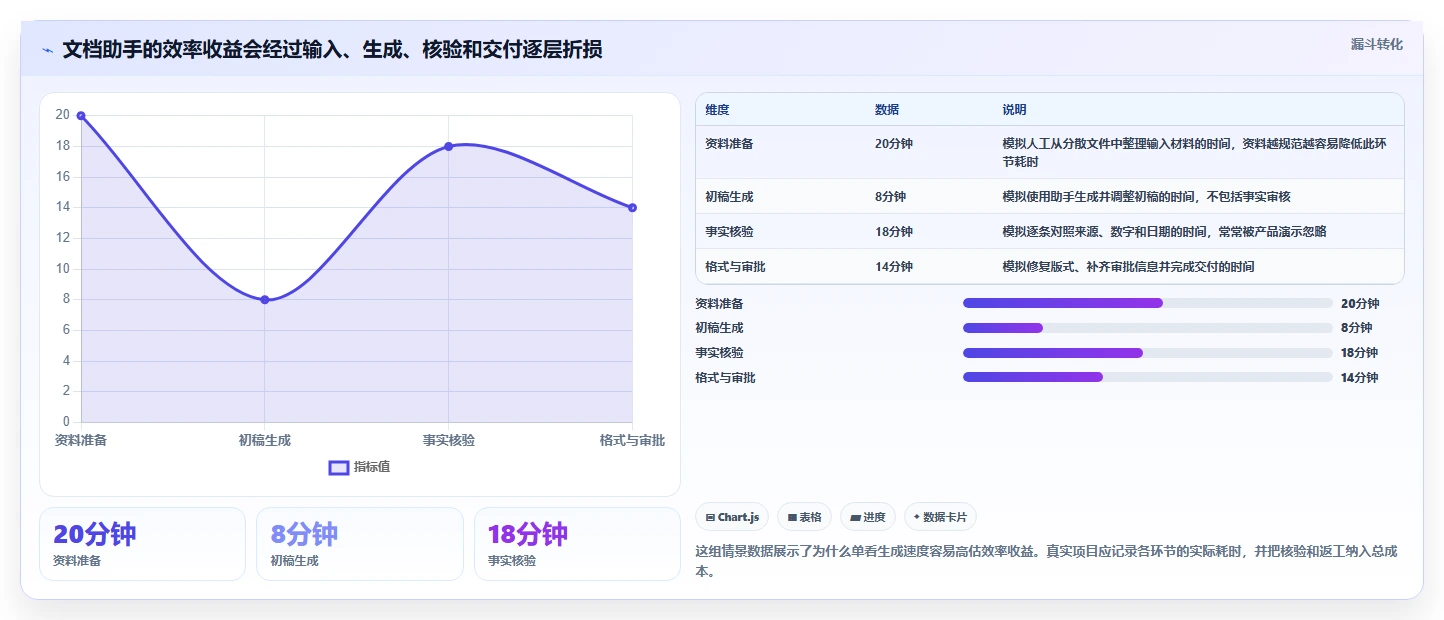Click the 数据 table column header
Screen dimensions: 1444x620
887,110
